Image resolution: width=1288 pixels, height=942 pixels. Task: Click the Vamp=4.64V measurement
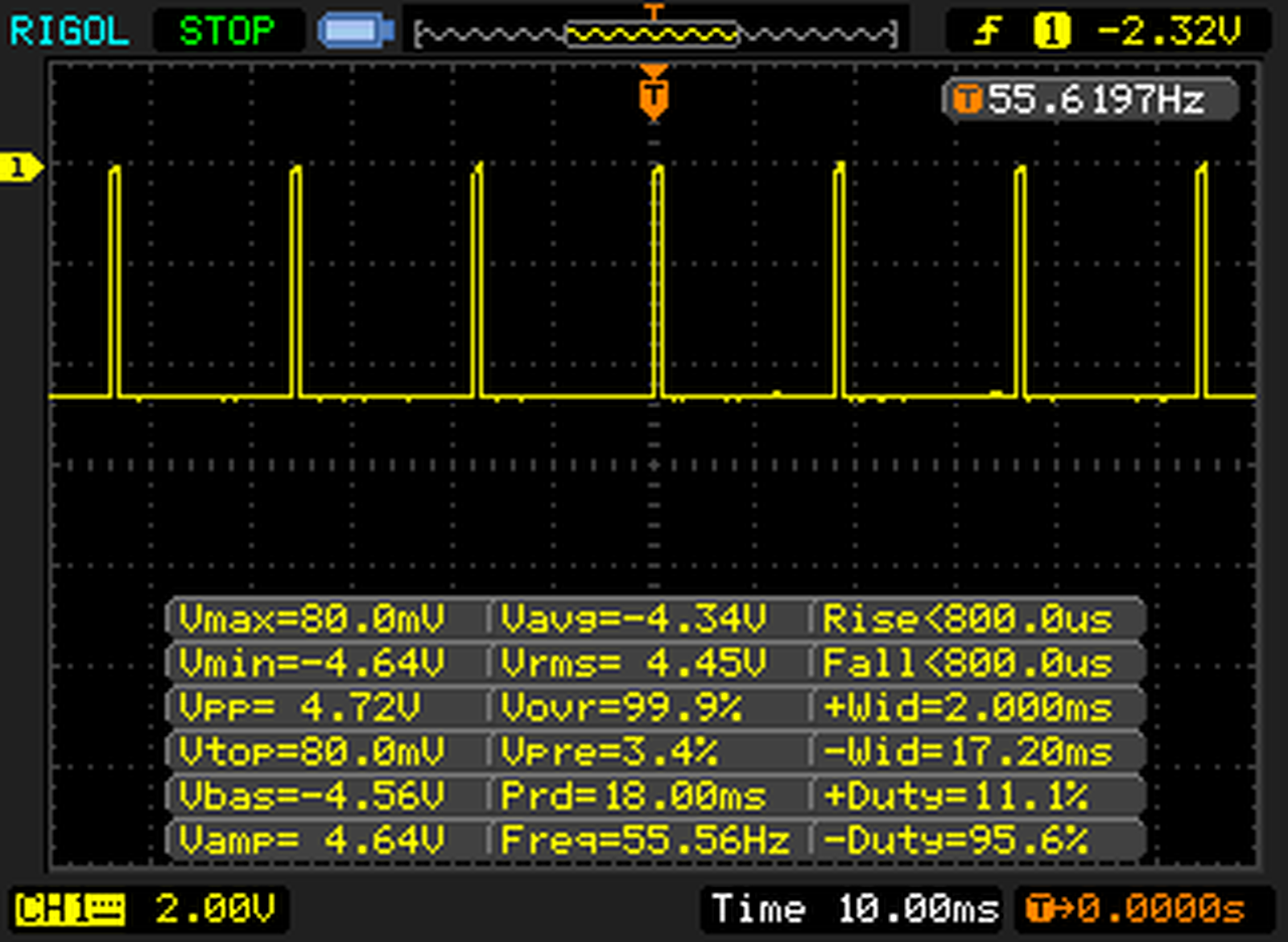click(312, 840)
